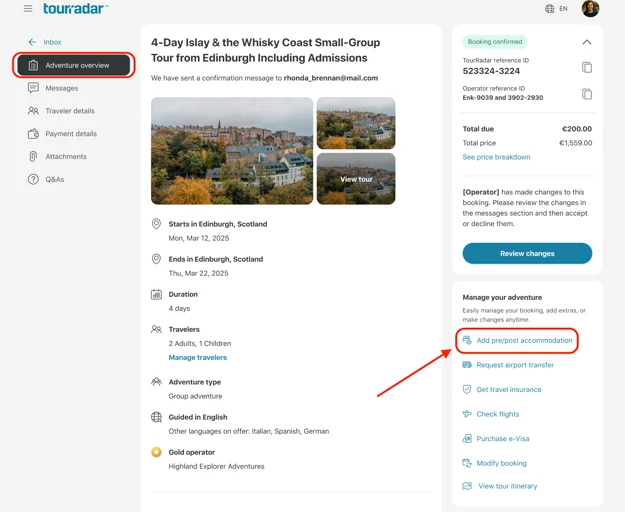625x512 pixels.
Task: Click the Review changes button
Action: [x=527, y=253]
